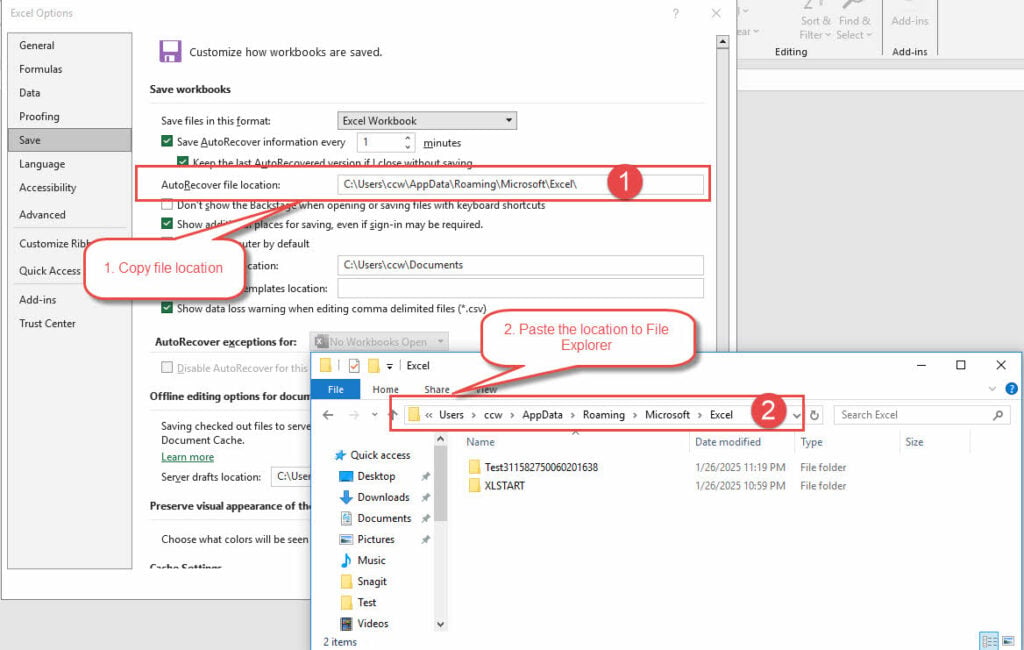Toggle Don't show the Backstage checkbox
The height and width of the screenshot is (650, 1024).
tap(167, 204)
